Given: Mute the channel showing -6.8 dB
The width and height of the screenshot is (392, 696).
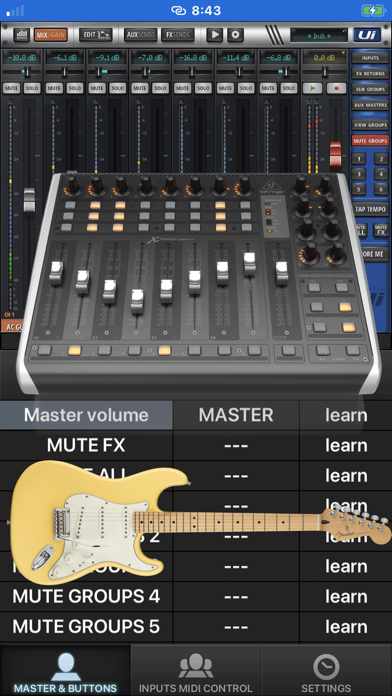Looking at the screenshot, I should point(268,88).
